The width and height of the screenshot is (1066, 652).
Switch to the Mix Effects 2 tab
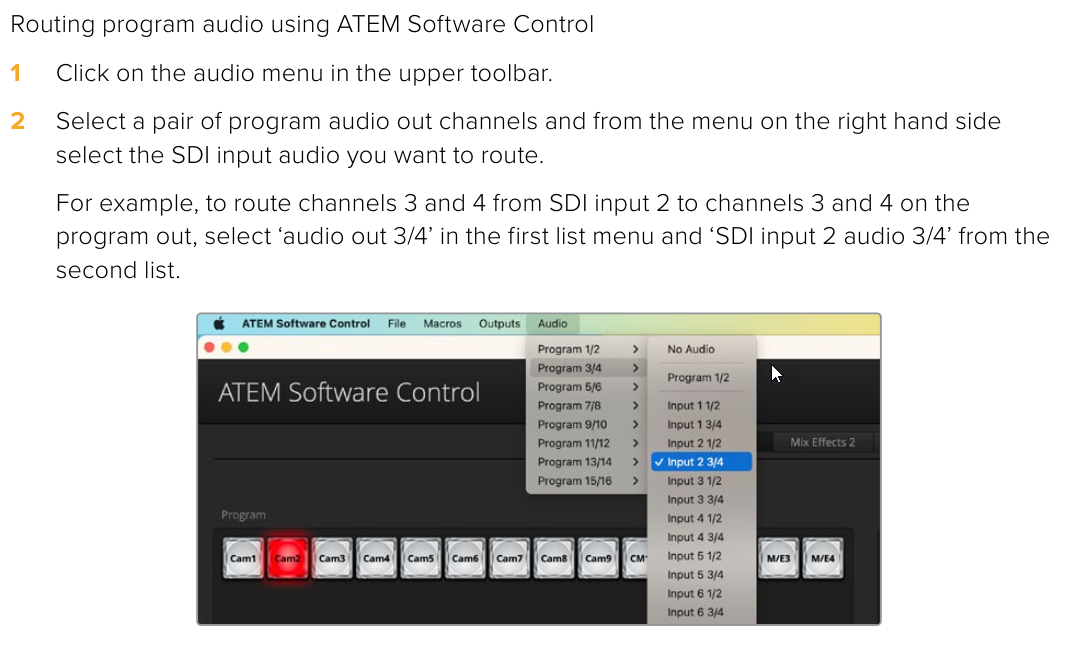[822, 443]
